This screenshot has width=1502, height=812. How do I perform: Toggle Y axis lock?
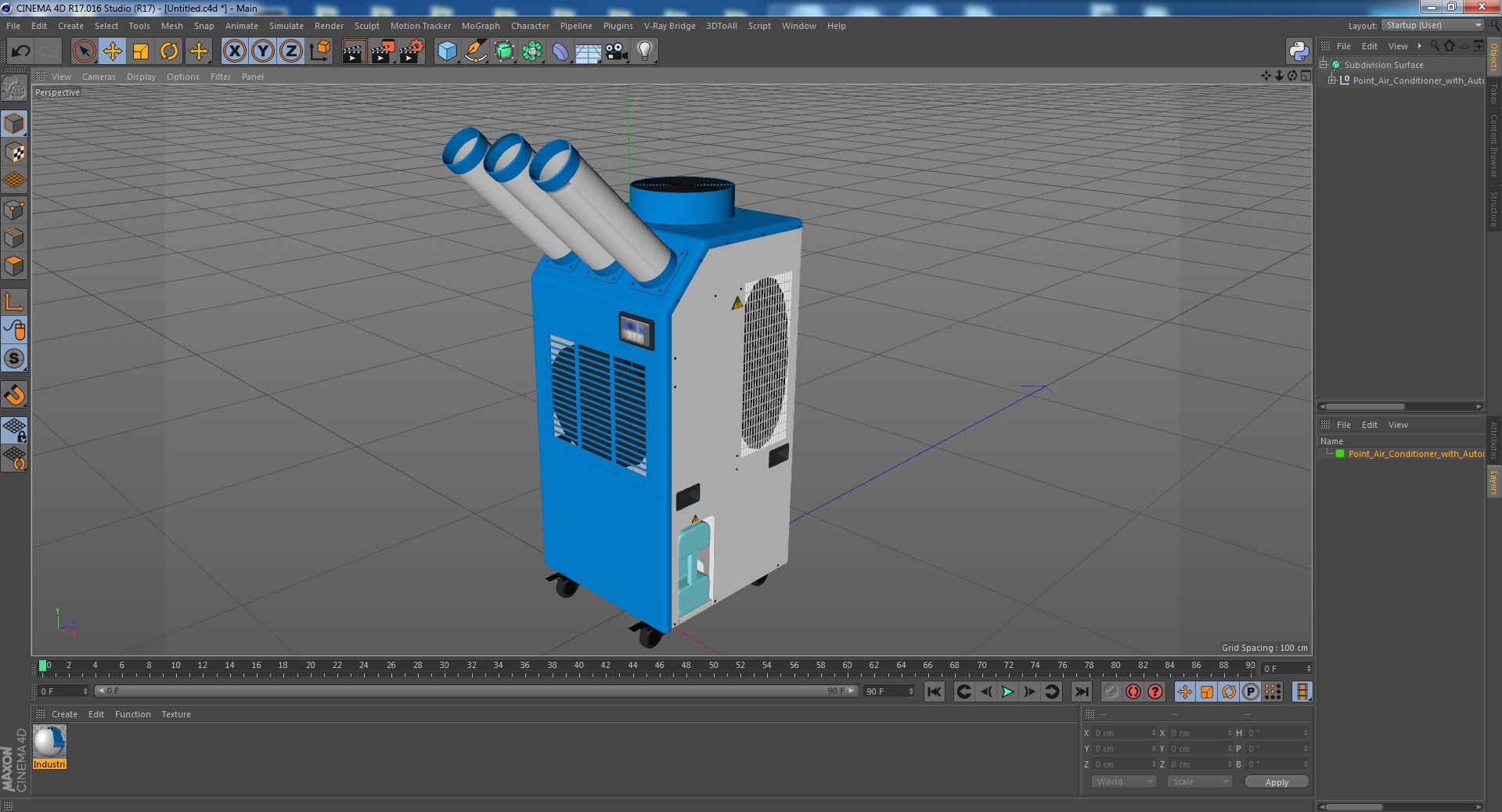(263, 52)
